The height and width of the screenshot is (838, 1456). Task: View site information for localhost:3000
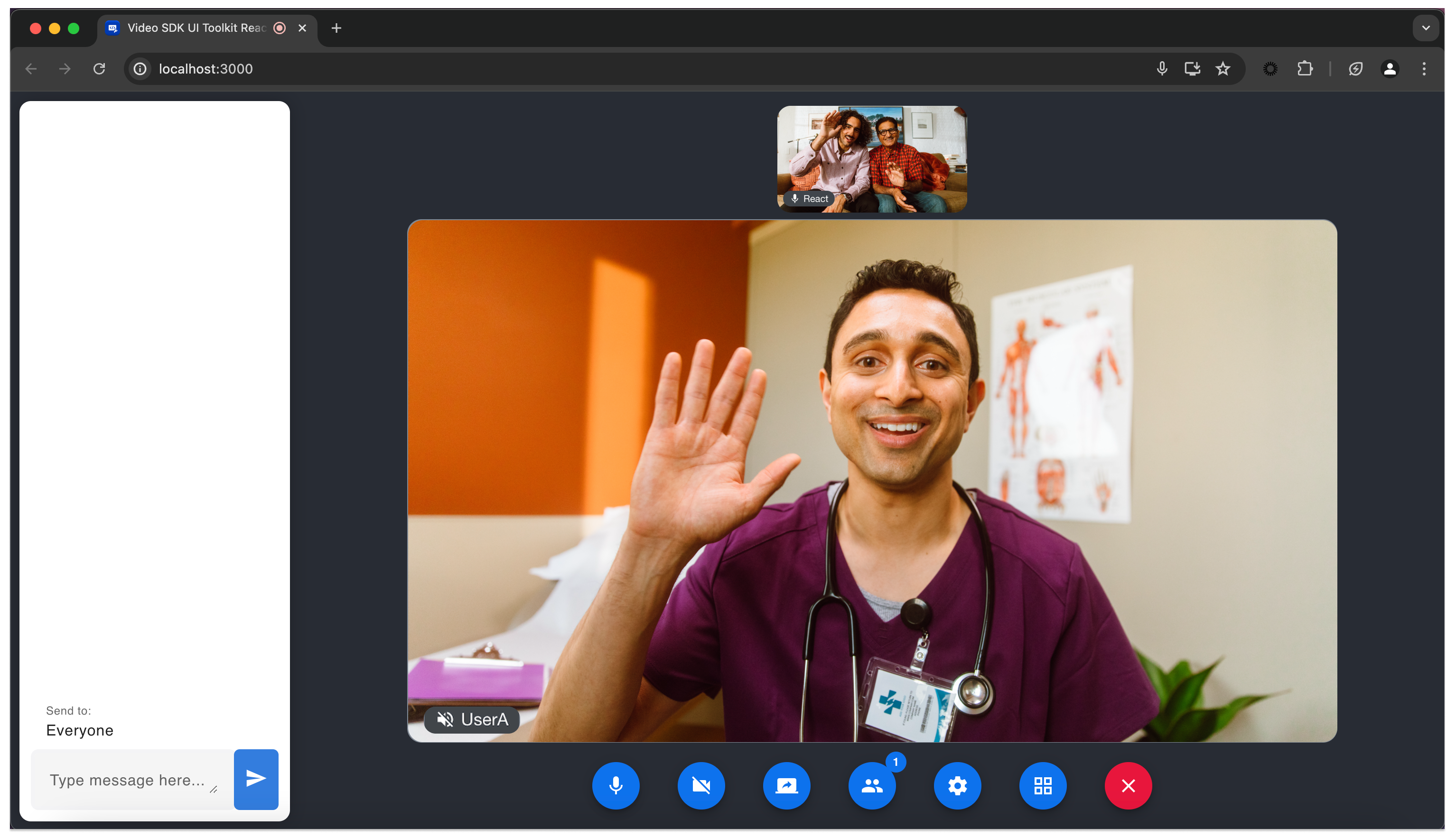[139, 68]
